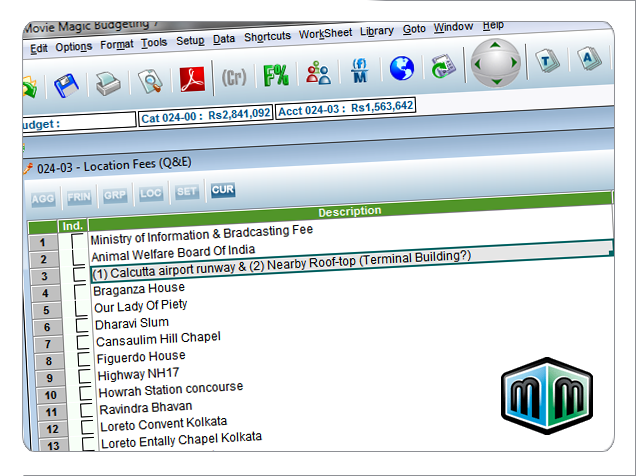This screenshot has width=636, height=476.
Task: Check Ind. box for Braganza House row
Action: click(80, 291)
